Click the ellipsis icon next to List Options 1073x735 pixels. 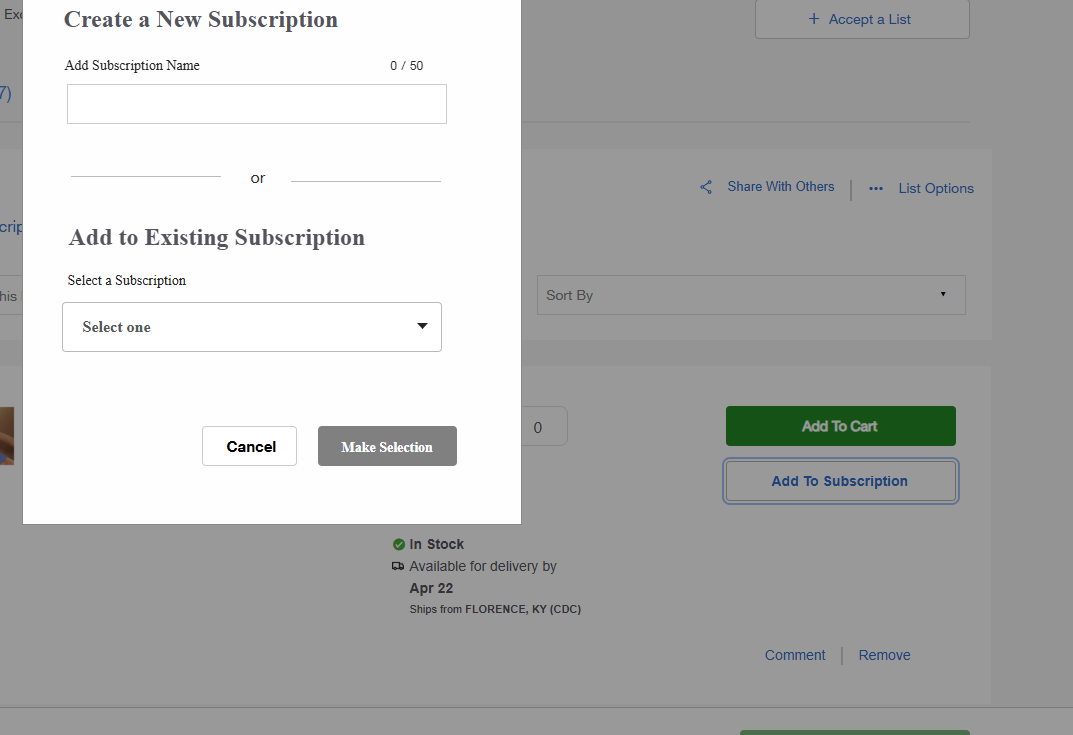pos(876,188)
